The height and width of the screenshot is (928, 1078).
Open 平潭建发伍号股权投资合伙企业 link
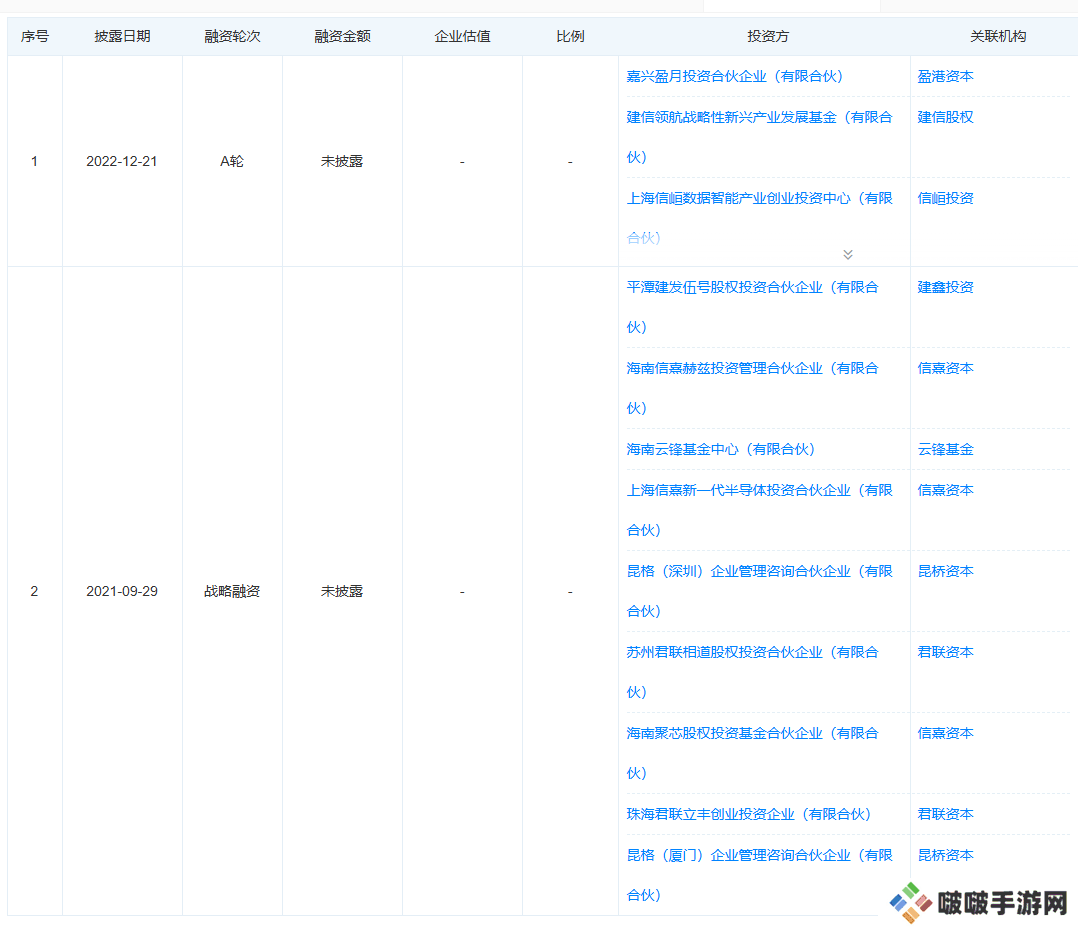tap(752, 307)
